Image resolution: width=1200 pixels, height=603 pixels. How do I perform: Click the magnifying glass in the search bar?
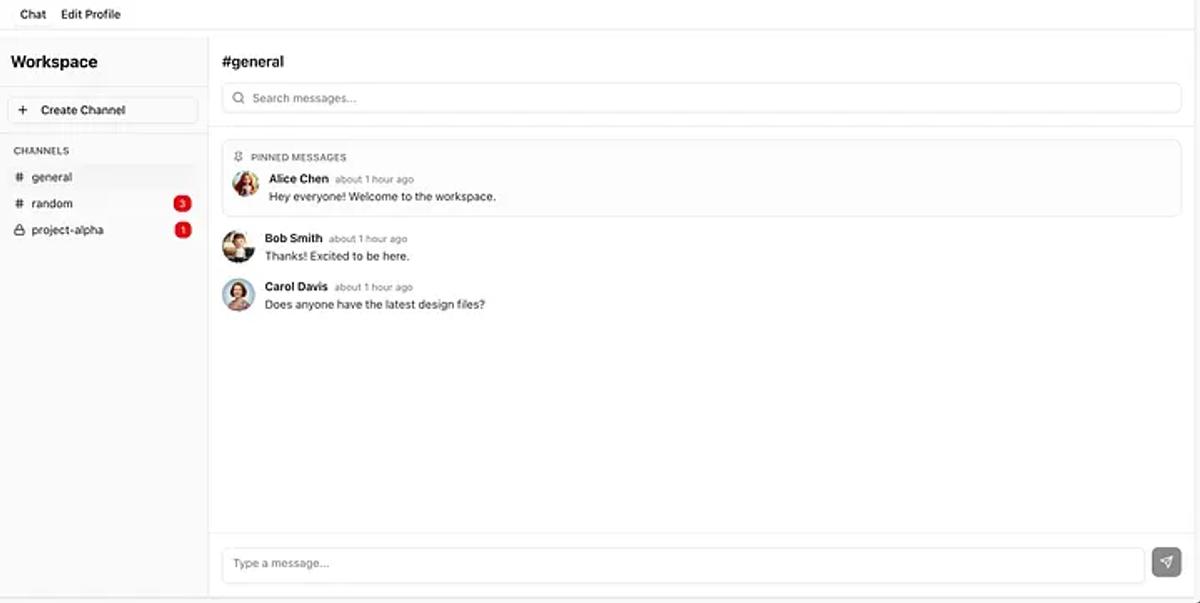tap(238, 97)
